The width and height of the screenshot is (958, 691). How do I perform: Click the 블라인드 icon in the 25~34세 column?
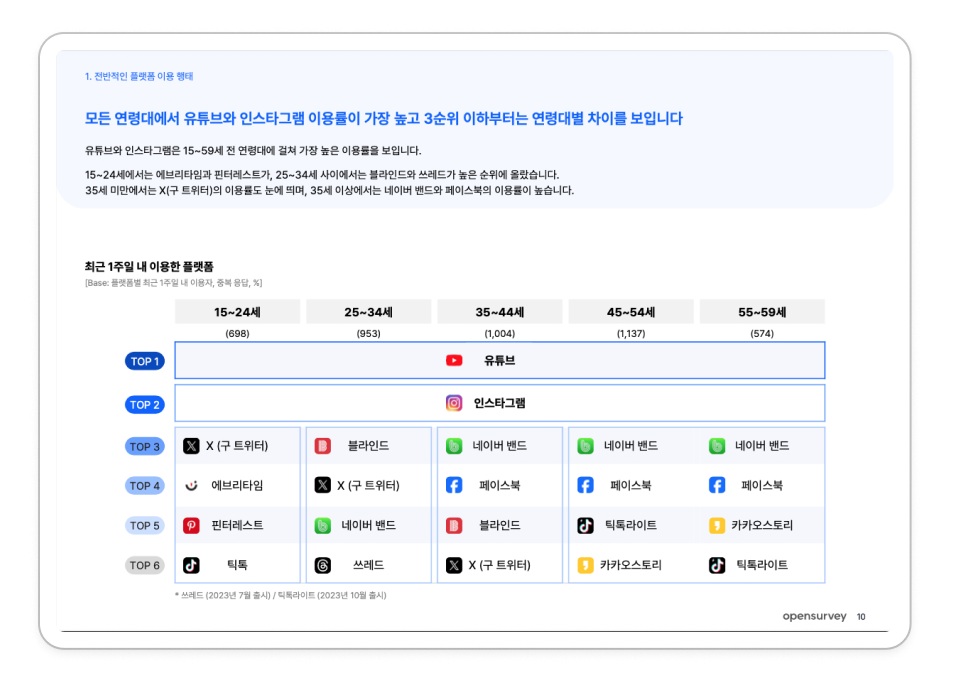coord(323,446)
